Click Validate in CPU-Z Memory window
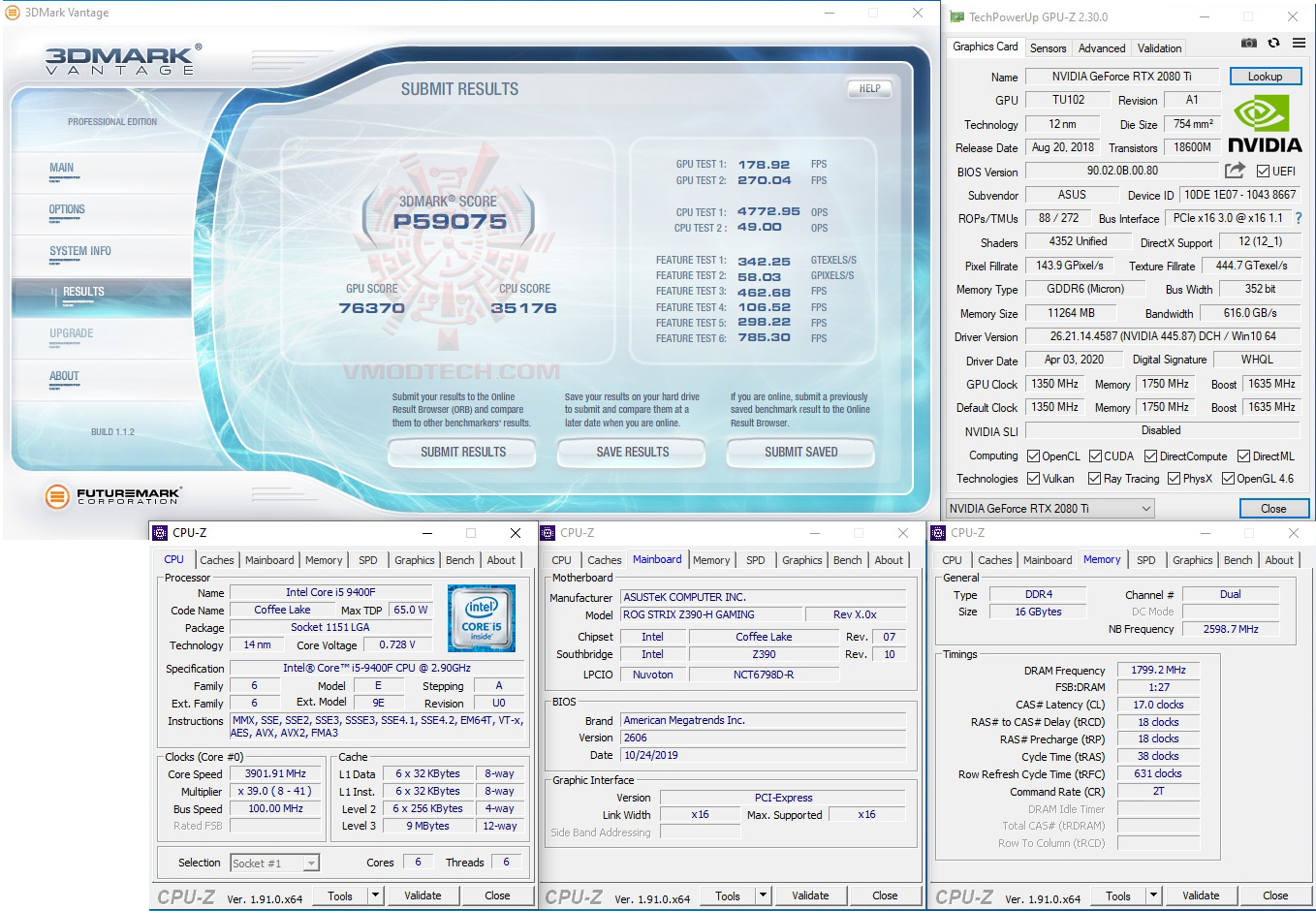The width and height of the screenshot is (1316, 911). click(1201, 895)
